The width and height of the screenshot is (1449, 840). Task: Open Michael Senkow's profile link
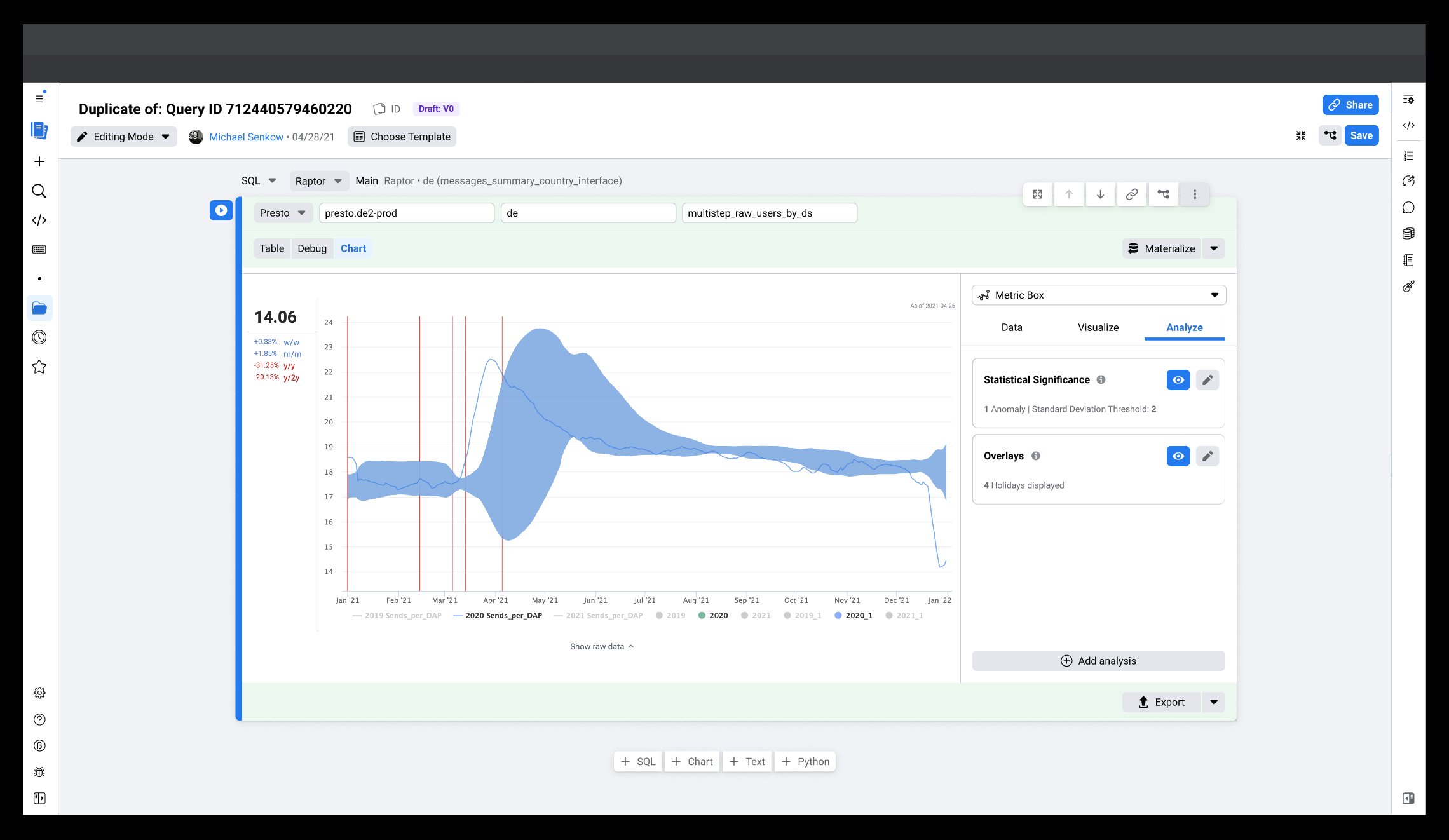pyautogui.click(x=247, y=136)
